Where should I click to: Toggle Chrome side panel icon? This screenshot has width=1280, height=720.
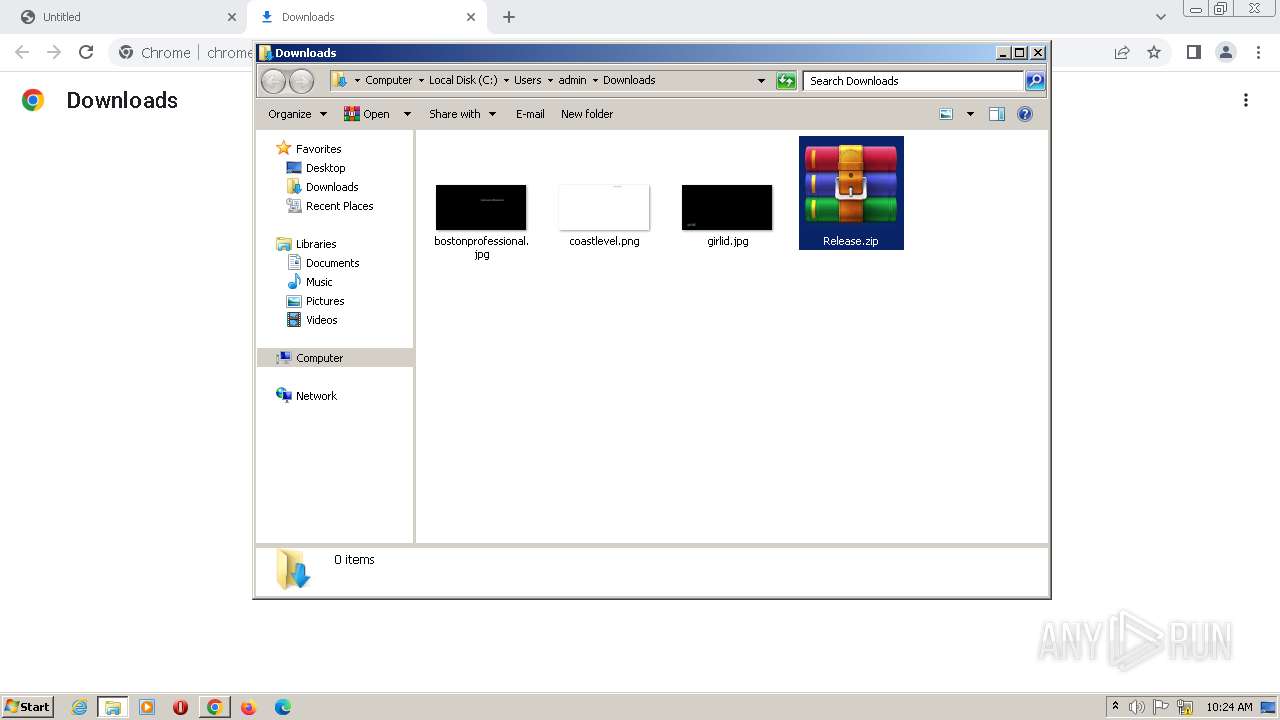click(x=1193, y=52)
